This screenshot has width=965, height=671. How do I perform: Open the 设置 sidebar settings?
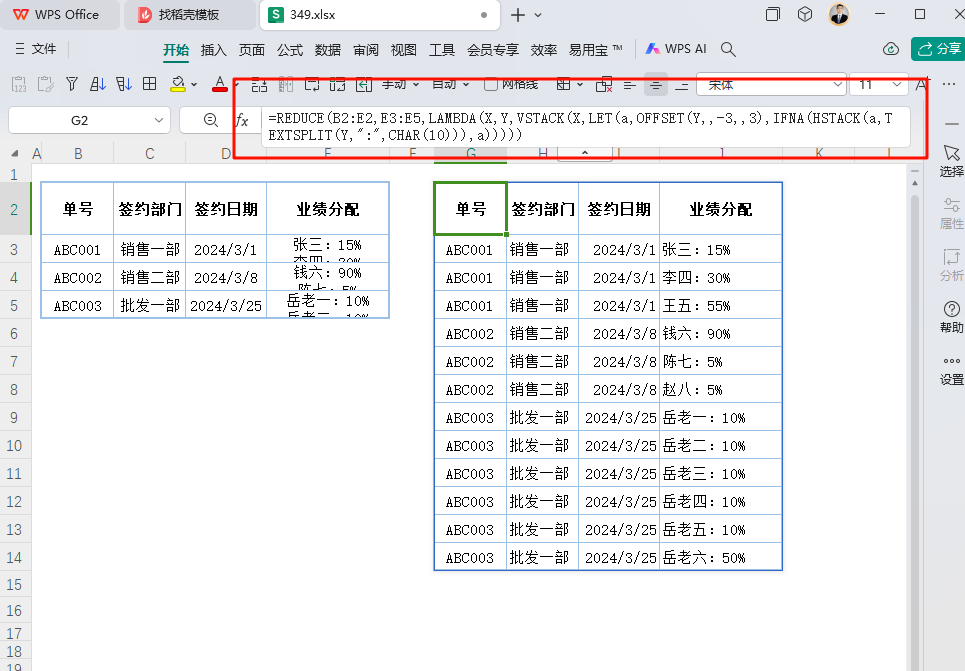(x=951, y=370)
